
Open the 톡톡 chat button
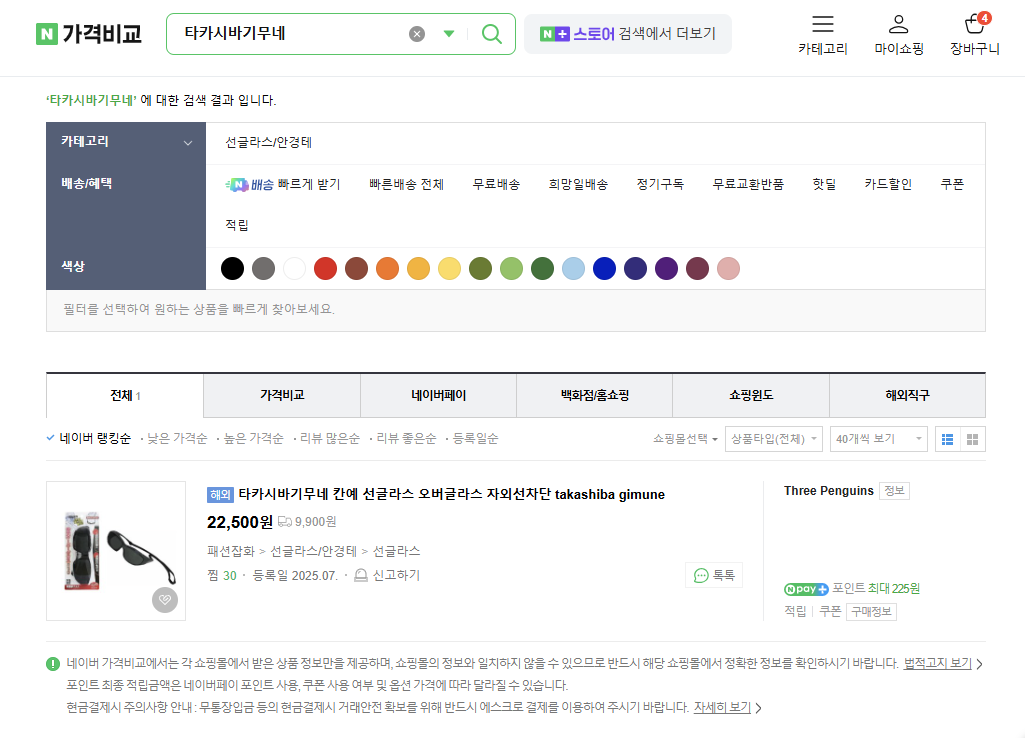tap(714, 575)
